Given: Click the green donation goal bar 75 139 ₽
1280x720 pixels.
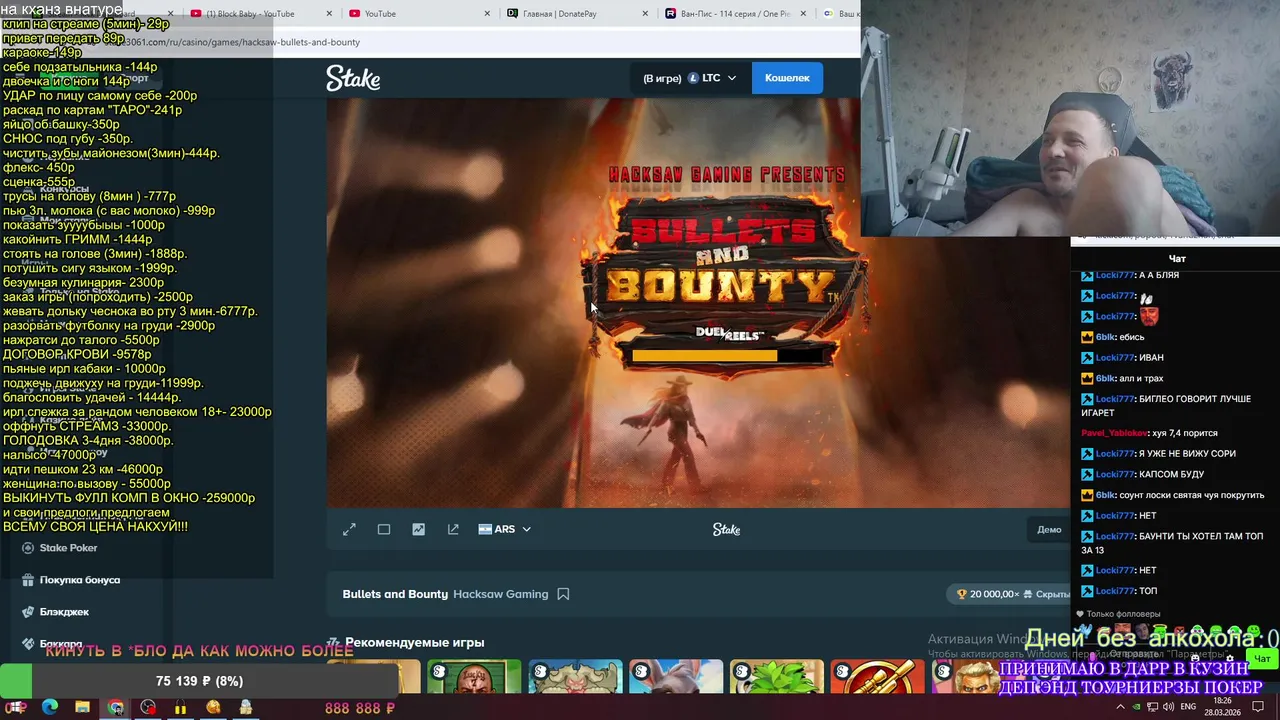Looking at the screenshot, I should (200, 681).
